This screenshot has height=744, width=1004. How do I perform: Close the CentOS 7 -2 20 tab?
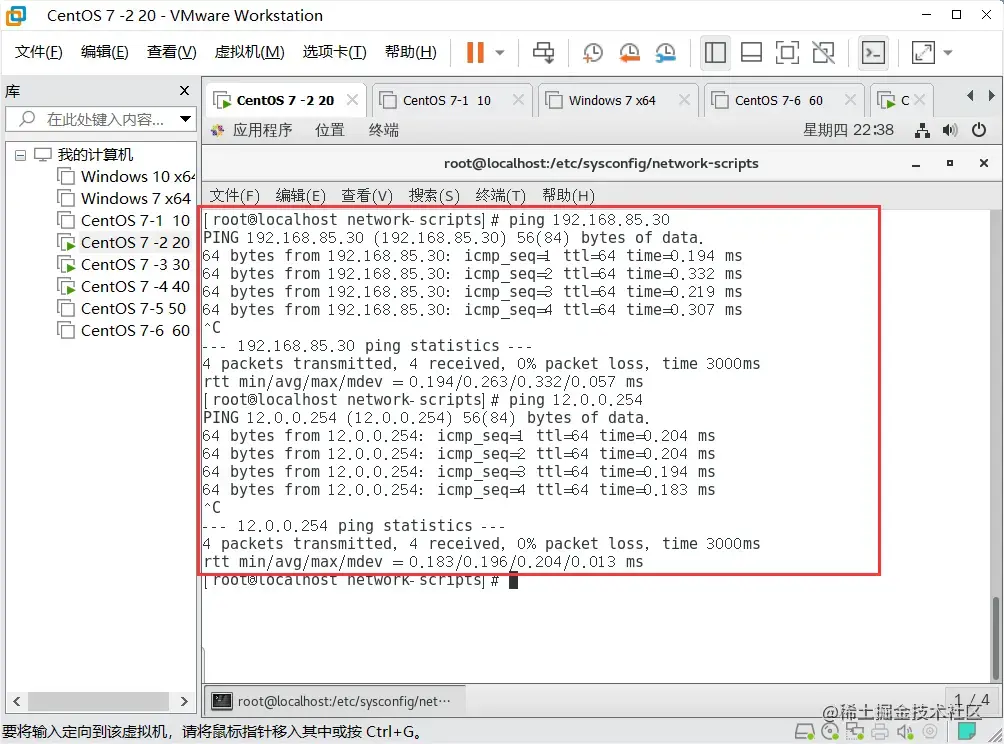point(352,100)
